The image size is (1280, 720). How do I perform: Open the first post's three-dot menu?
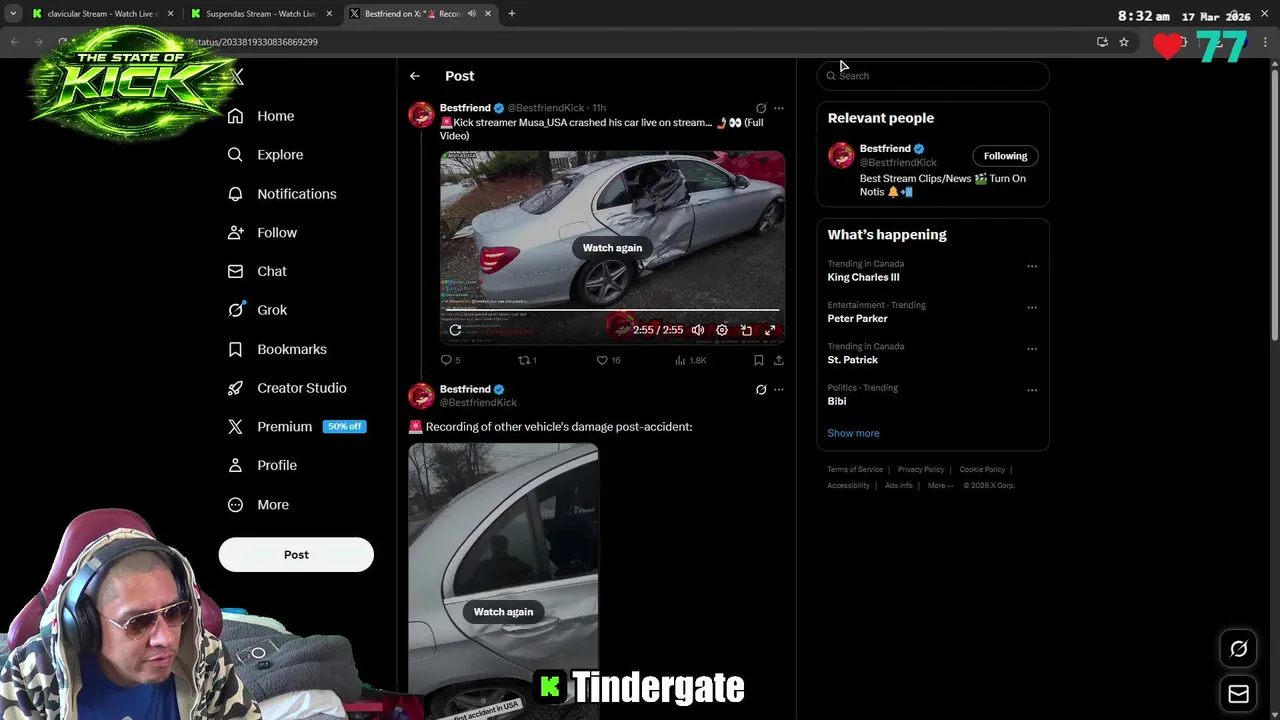click(779, 108)
